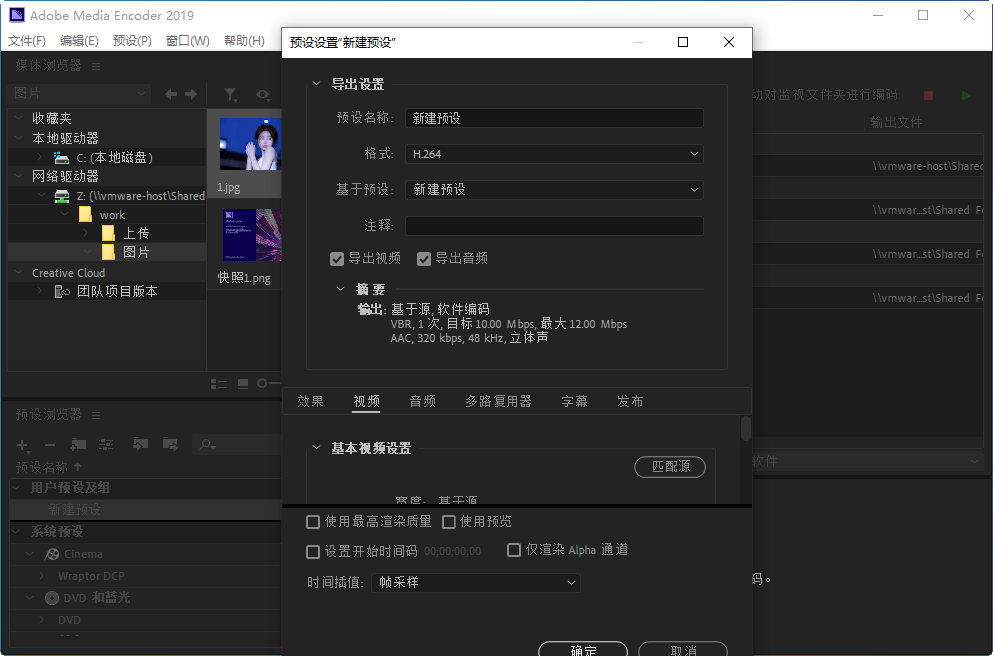
Task: Click the new preset group icon
Action: pos(78,445)
